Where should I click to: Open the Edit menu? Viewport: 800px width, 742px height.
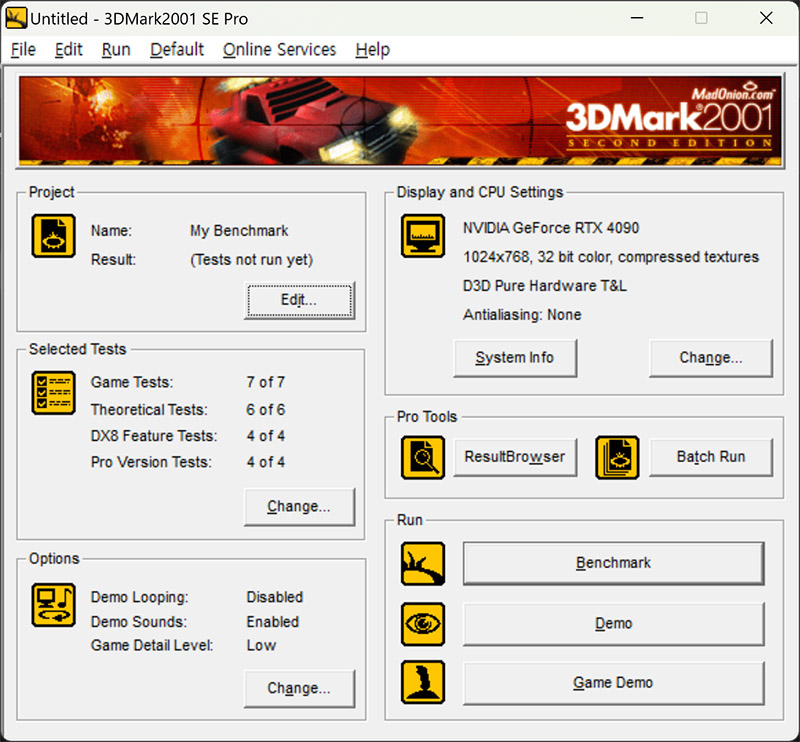click(68, 50)
